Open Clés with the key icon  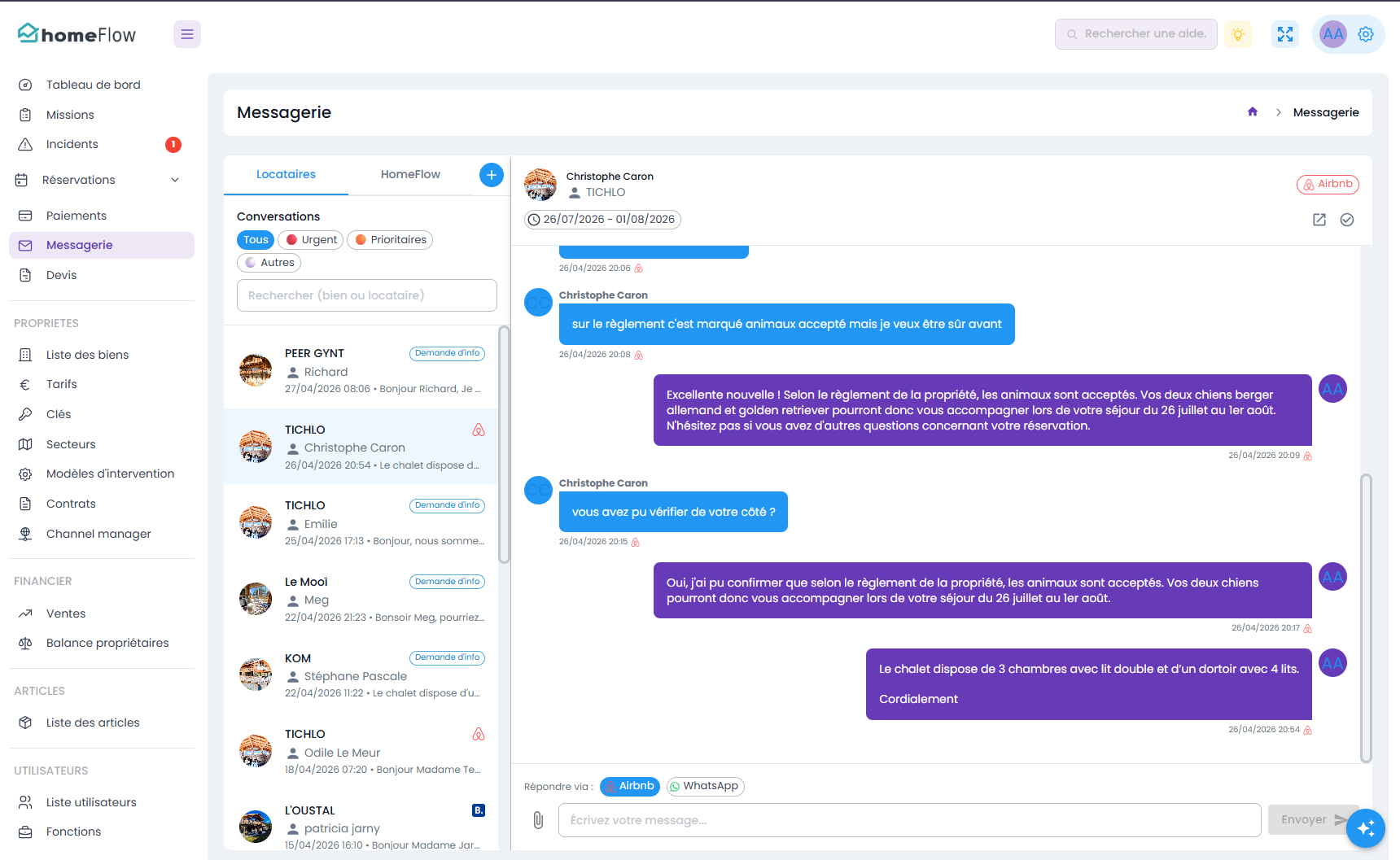[x=102, y=414]
